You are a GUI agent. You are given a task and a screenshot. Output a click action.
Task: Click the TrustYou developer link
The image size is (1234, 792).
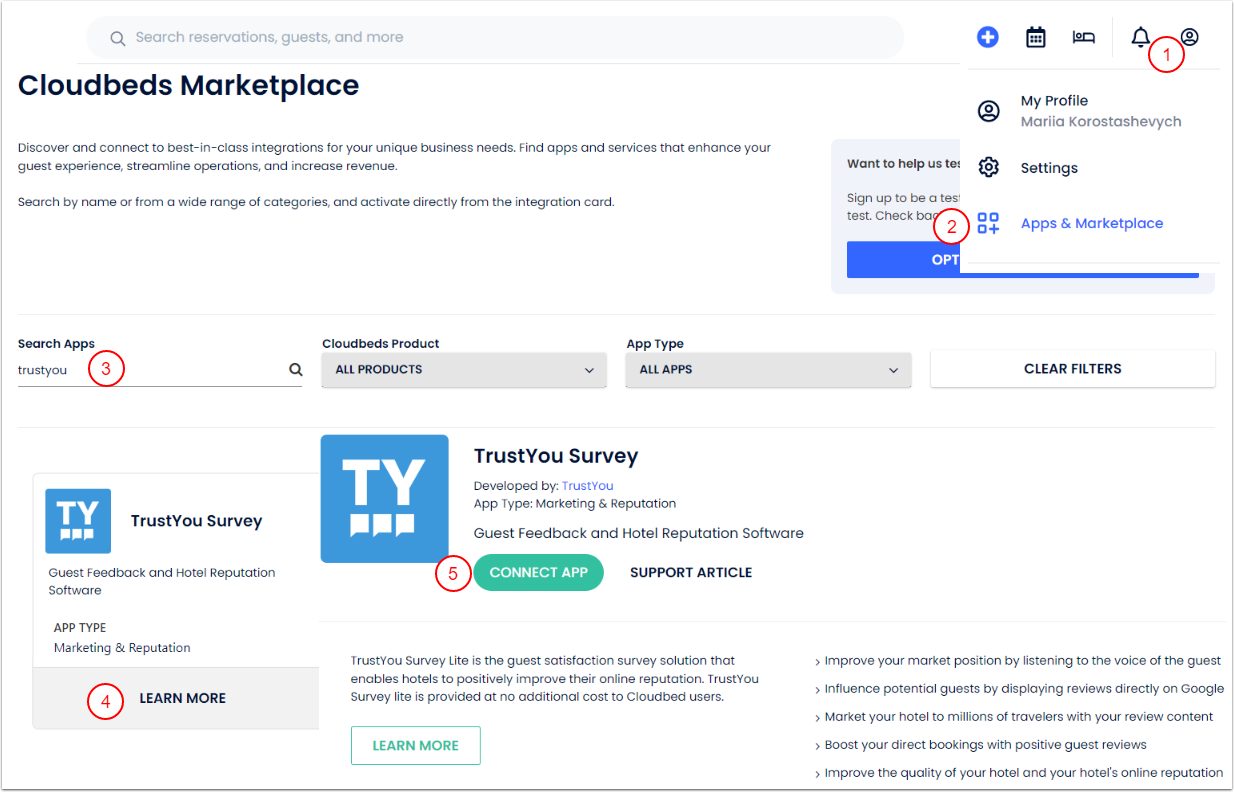click(x=587, y=486)
